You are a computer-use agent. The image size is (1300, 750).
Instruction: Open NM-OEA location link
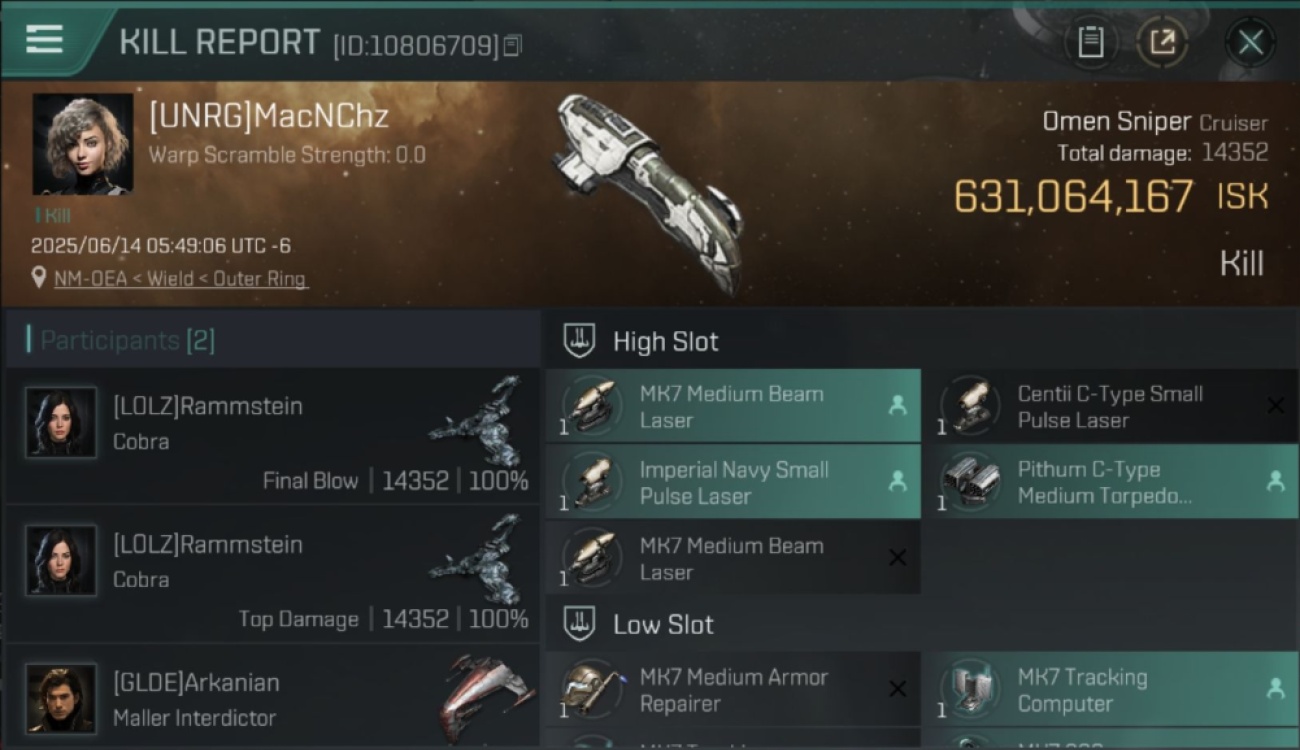tap(180, 279)
